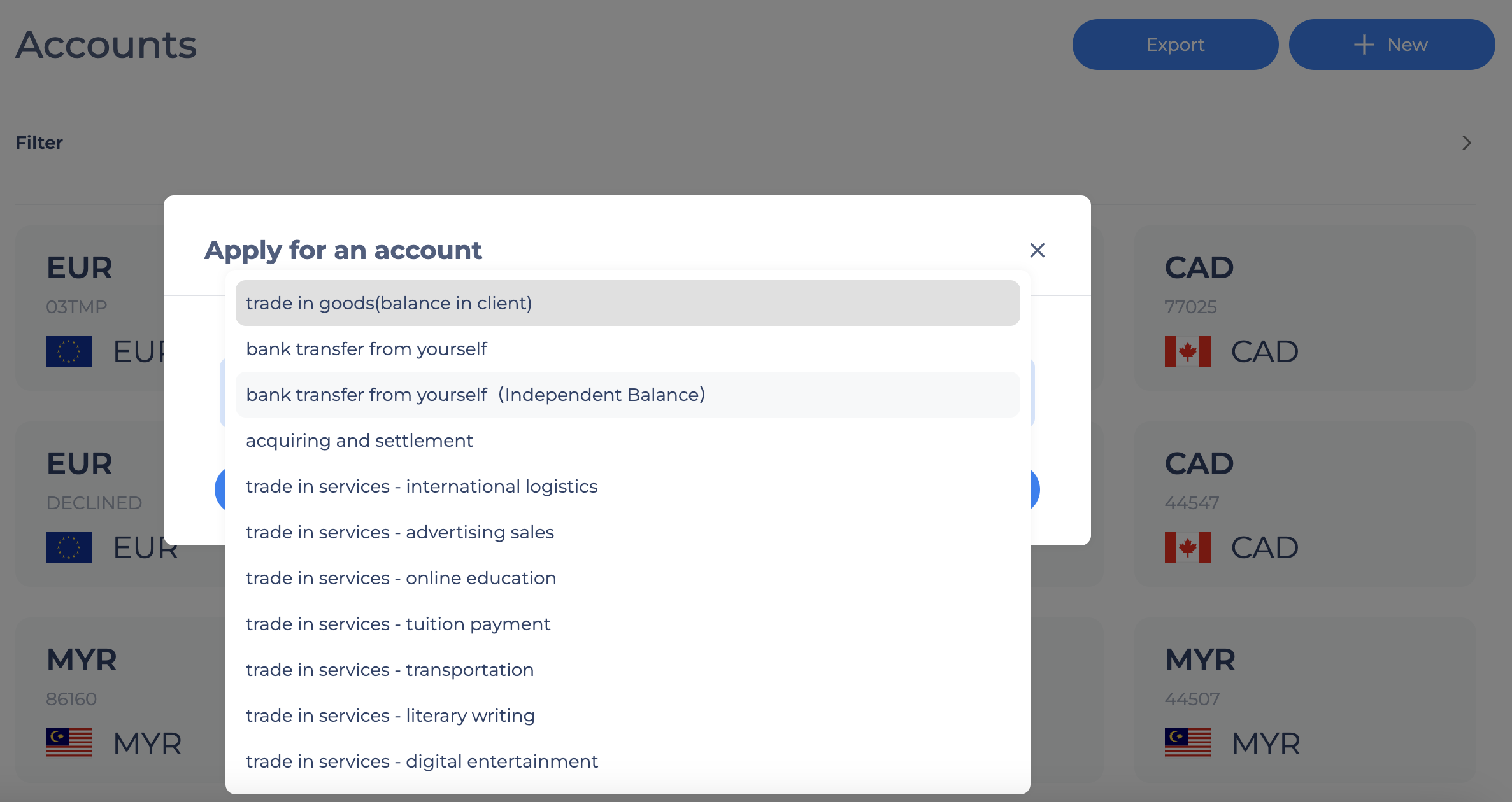The image size is (1512, 802).
Task: Click the Malaysian flag on MYR 86160 card
Action: (x=69, y=742)
